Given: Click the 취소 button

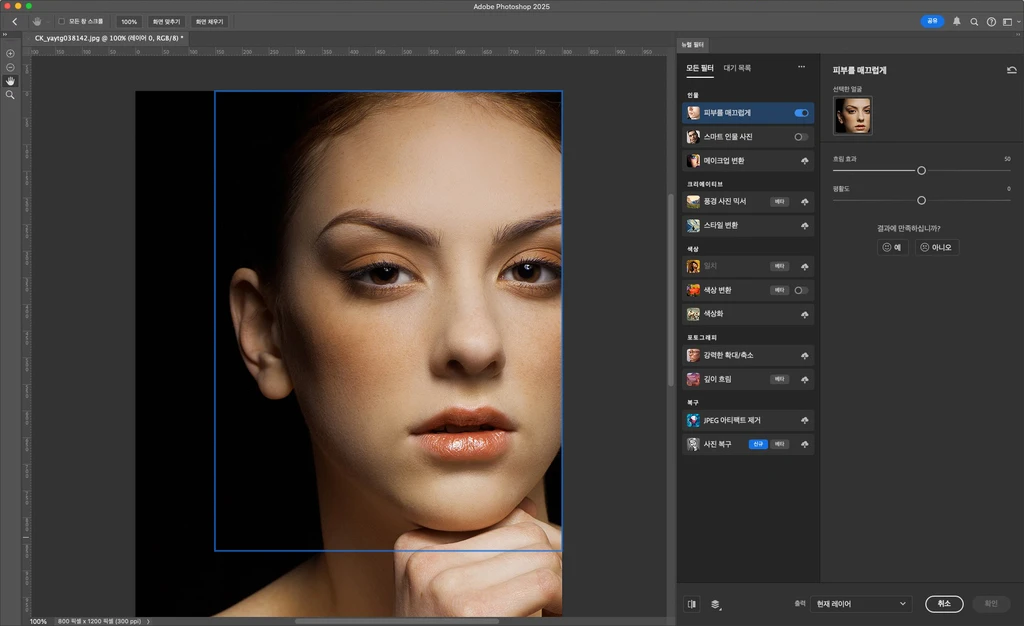Looking at the screenshot, I should (x=943, y=604).
